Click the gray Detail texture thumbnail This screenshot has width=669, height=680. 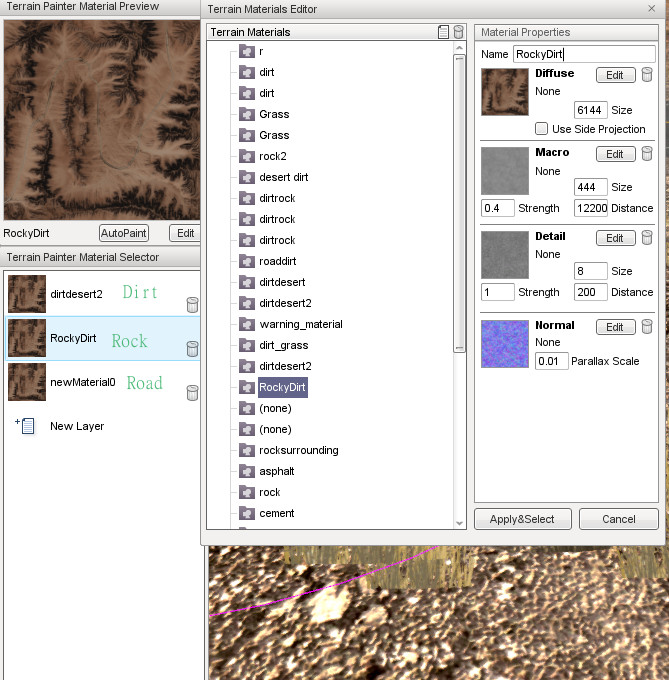click(x=505, y=255)
